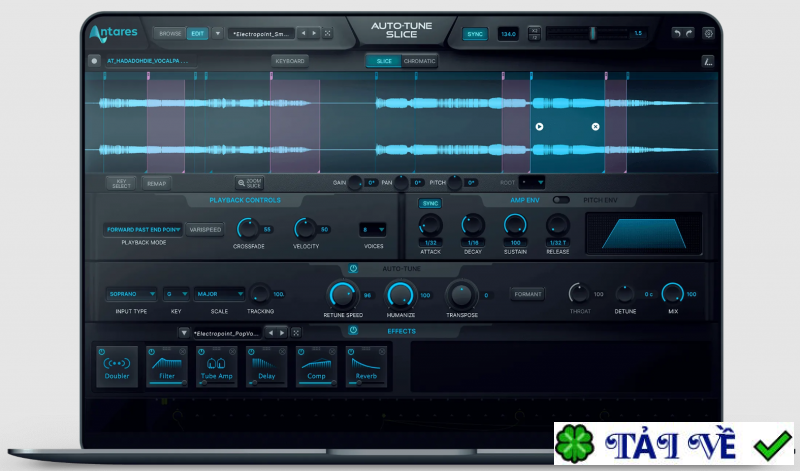800x471 pixels.
Task: Remove the Reverb effect
Action: pos(382,352)
